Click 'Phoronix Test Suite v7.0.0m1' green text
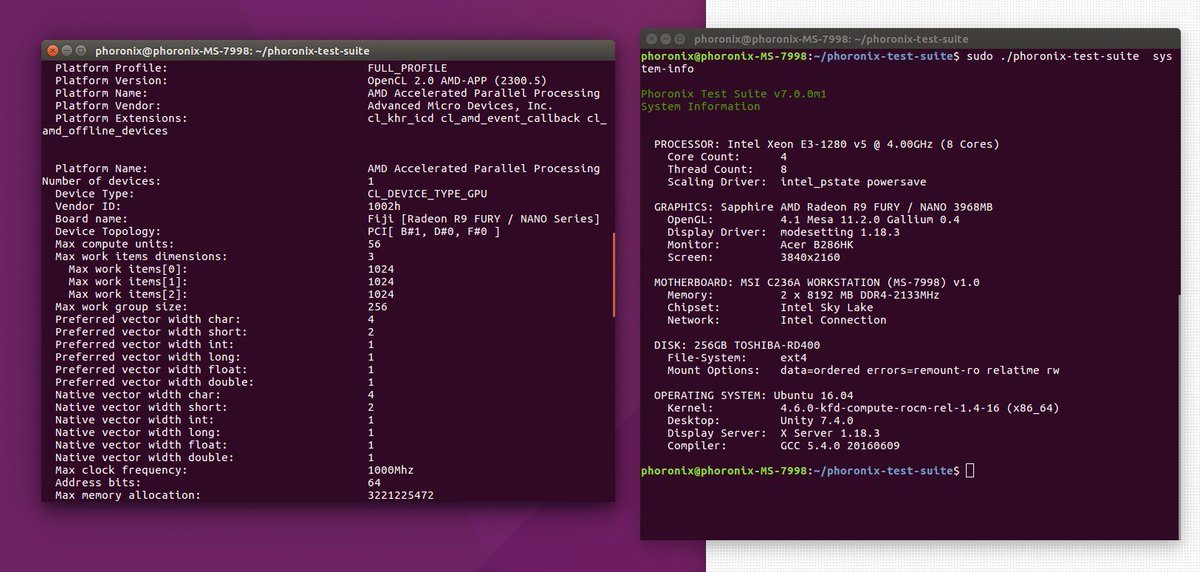The image size is (1200, 572). [x=734, y=94]
